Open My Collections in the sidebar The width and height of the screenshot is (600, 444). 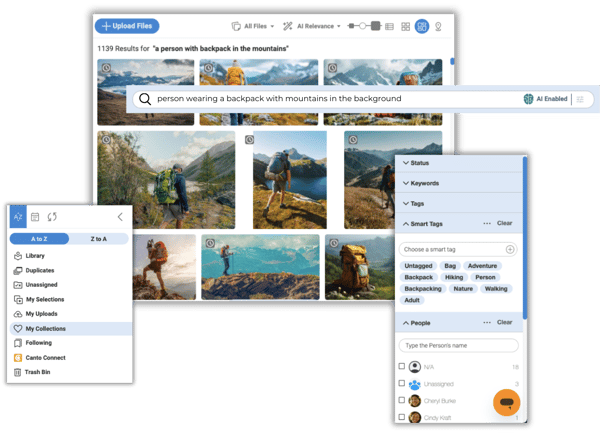coord(45,328)
